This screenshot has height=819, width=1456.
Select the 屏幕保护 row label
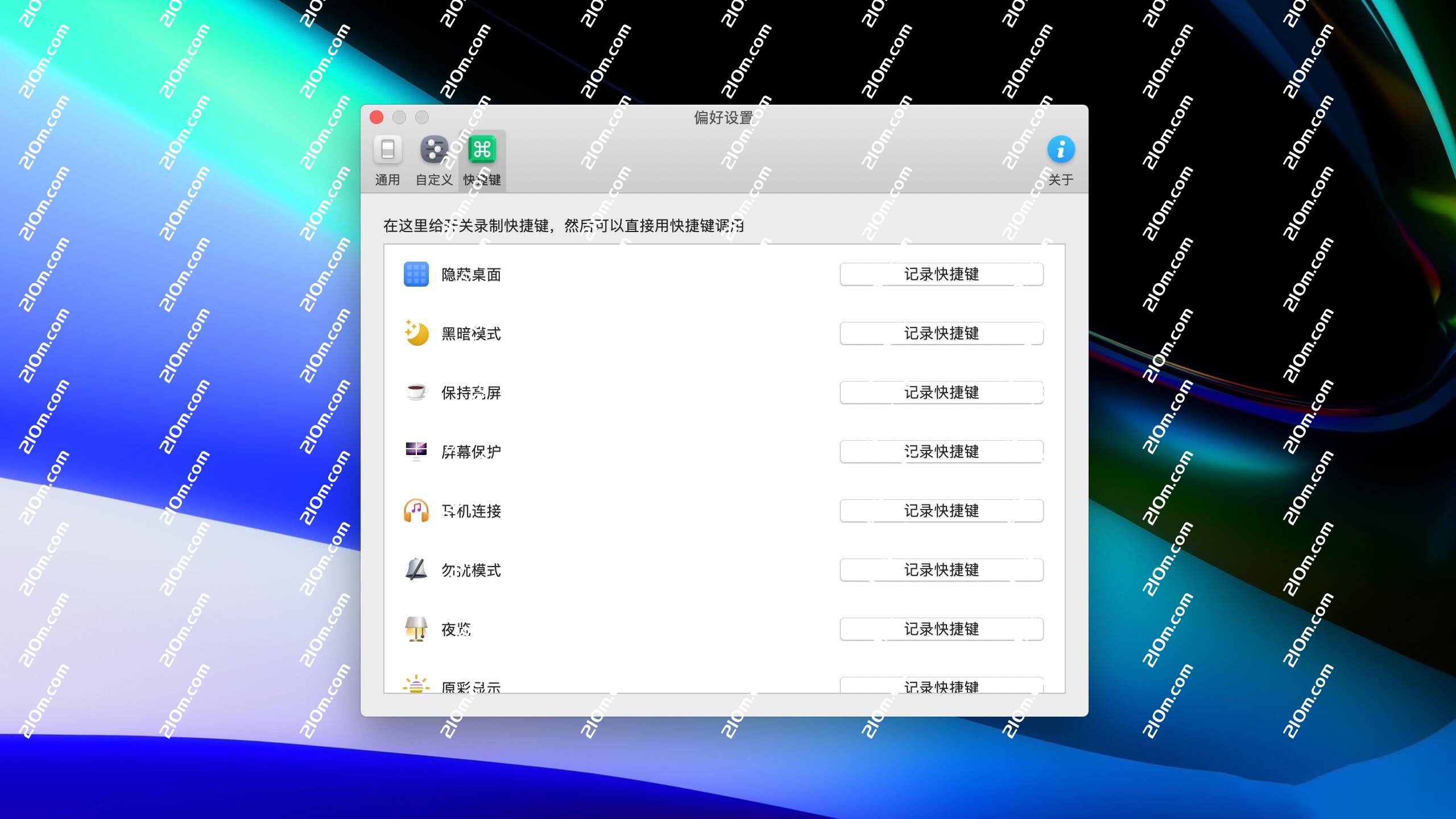coord(471,452)
